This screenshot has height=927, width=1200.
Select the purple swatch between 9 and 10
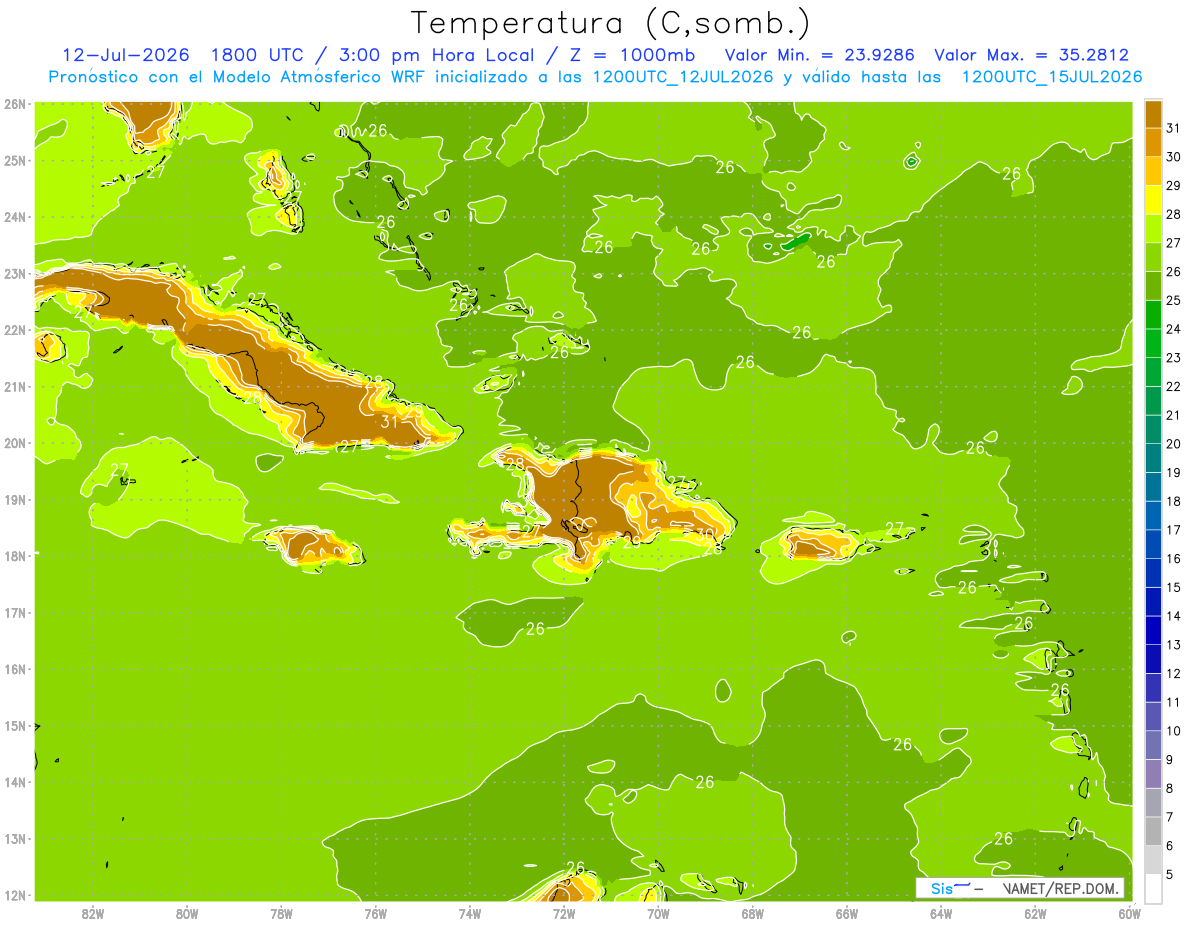pyautogui.click(x=1153, y=745)
